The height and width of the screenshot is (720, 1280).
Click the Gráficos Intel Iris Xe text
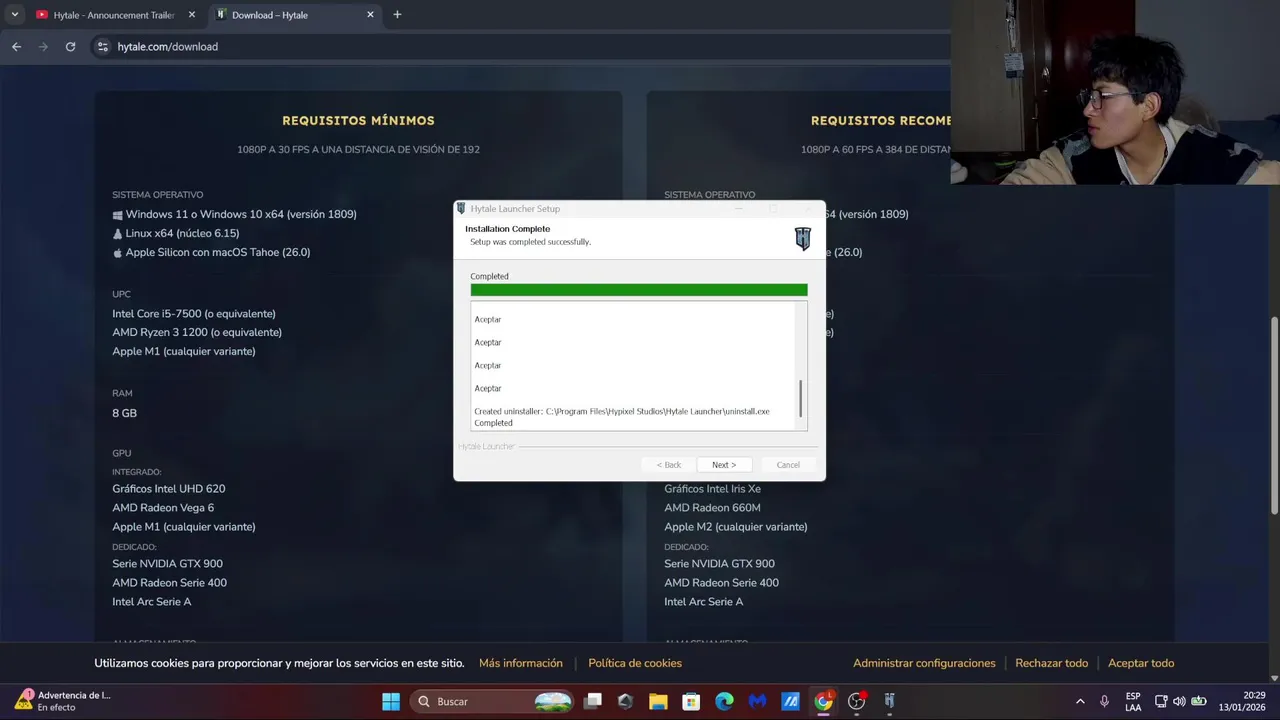point(712,489)
